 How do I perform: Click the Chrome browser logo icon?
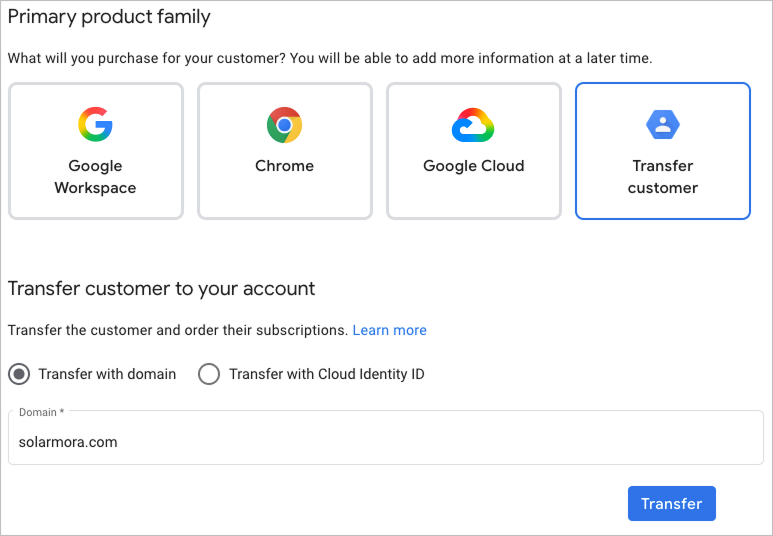point(284,125)
